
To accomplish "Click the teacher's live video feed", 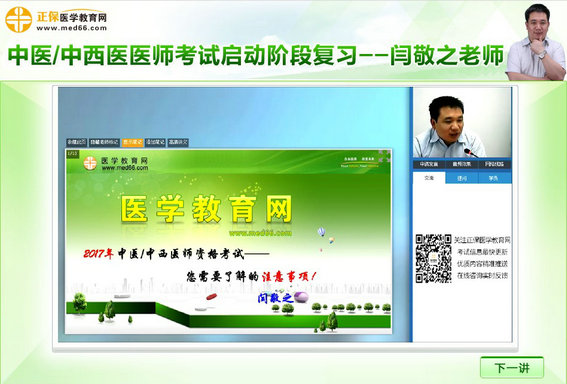I will pyautogui.click(x=462, y=122).
